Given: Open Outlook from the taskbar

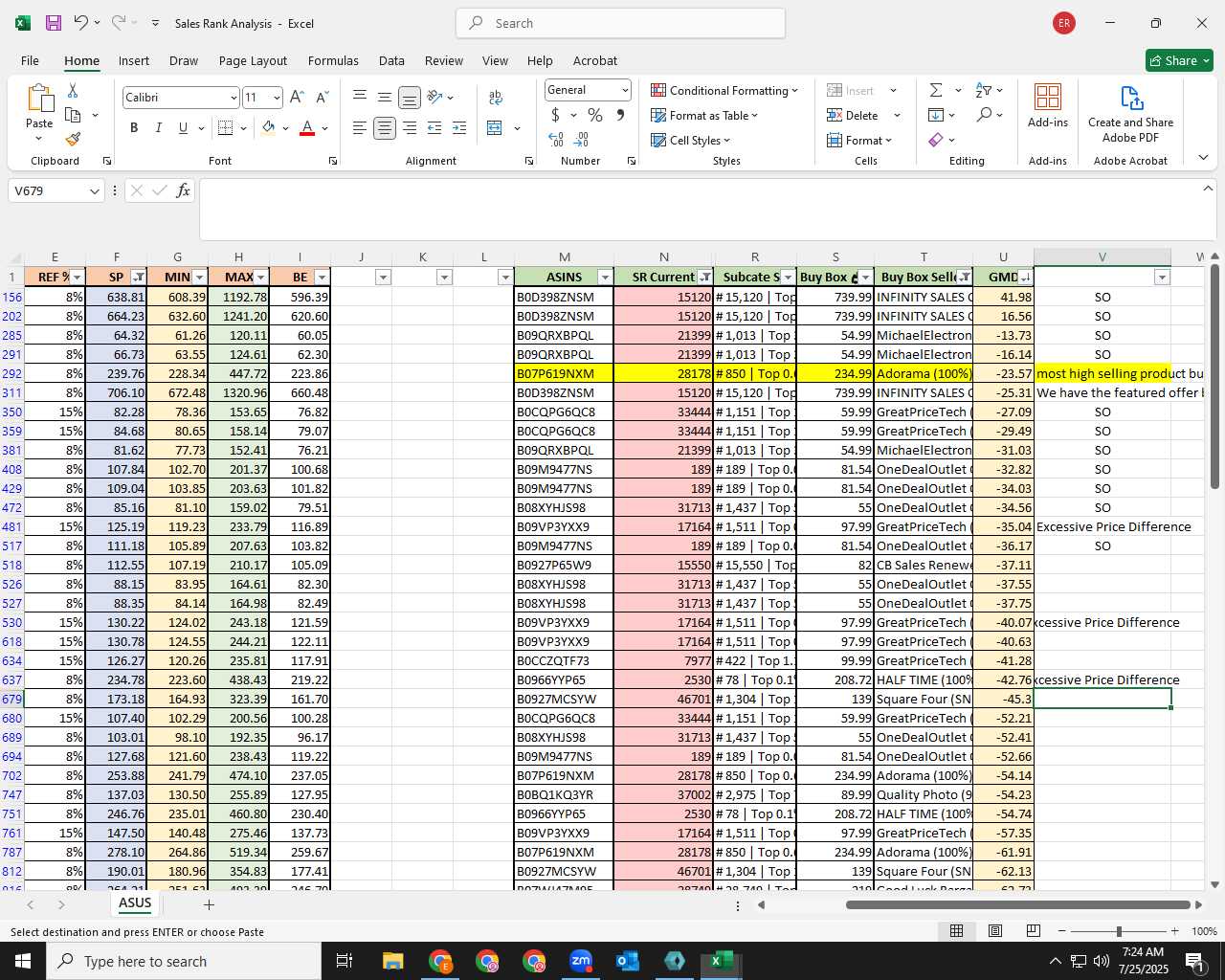Looking at the screenshot, I should coord(628,961).
